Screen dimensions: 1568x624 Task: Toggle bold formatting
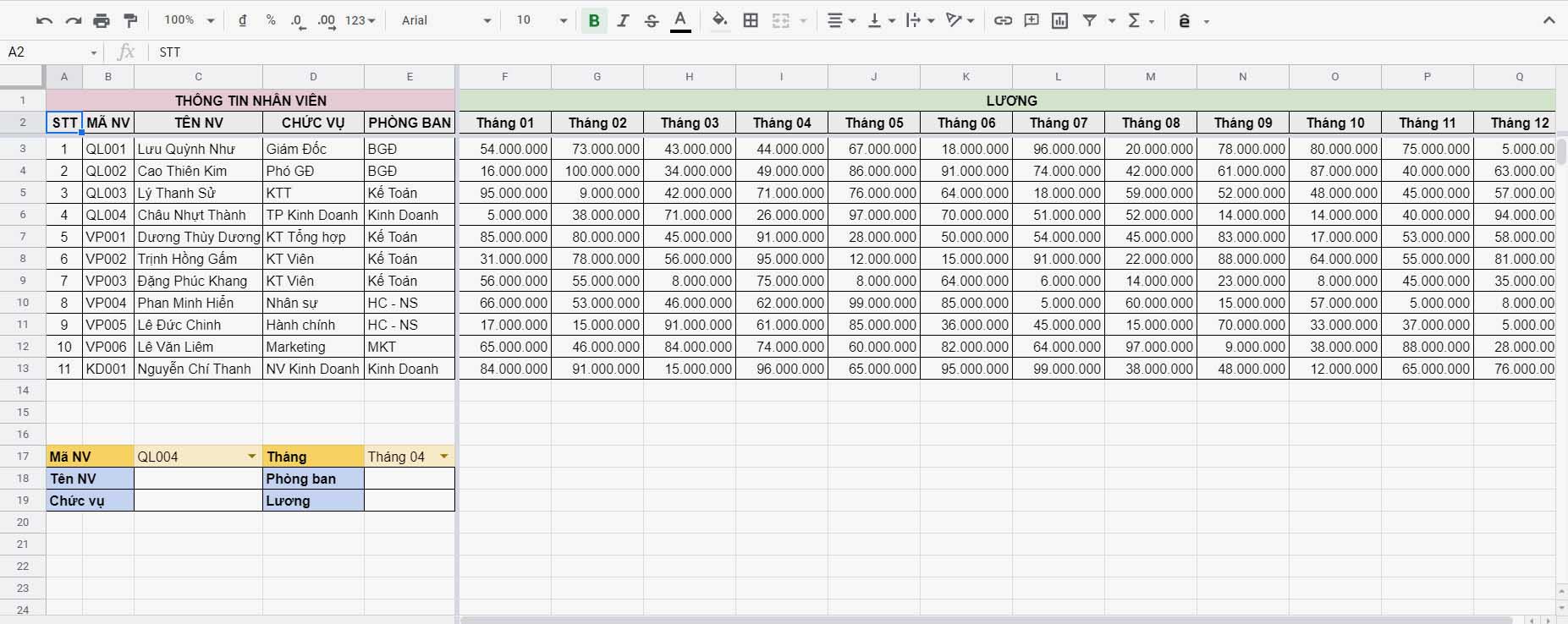[594, 20]
